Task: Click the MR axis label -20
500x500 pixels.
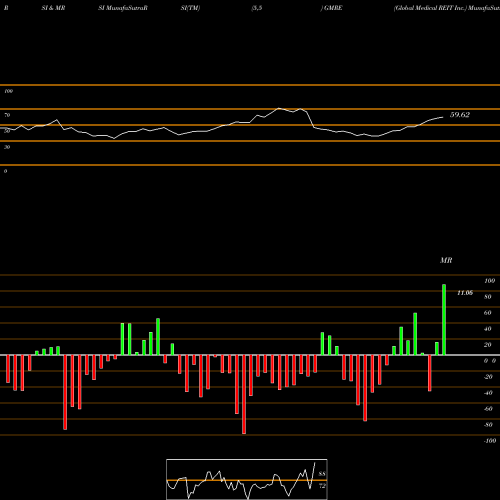Action: pyautogui.click(x=488, y=377)
